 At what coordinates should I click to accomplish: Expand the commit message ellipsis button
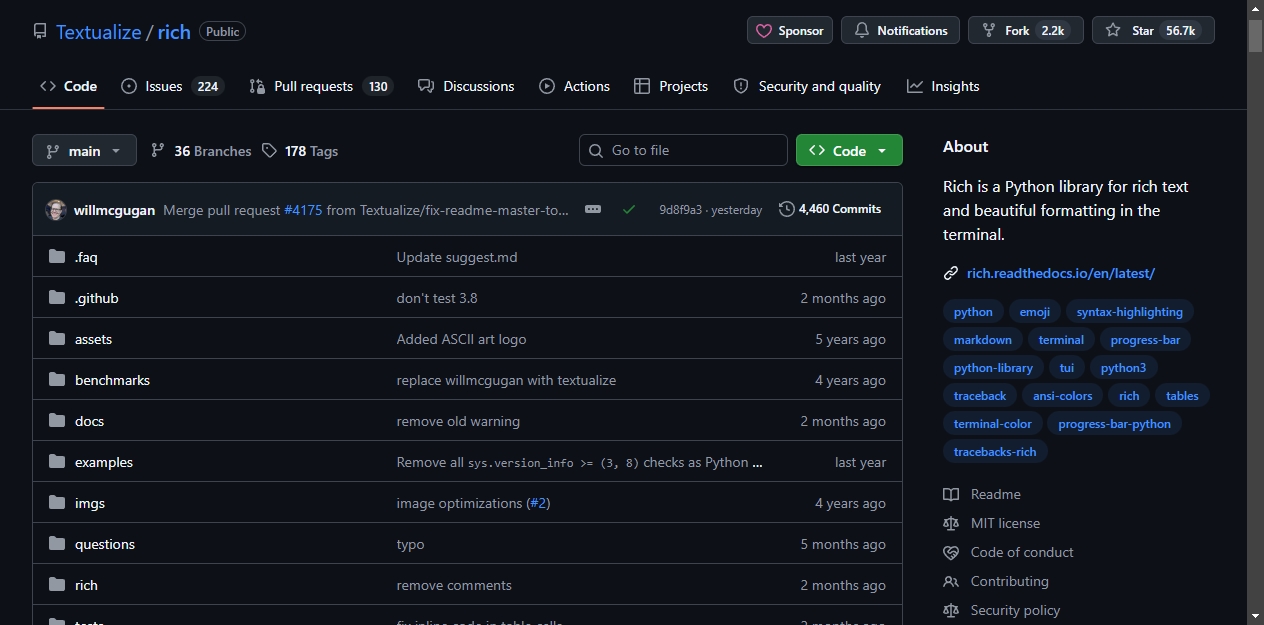[x=593, y=210]
